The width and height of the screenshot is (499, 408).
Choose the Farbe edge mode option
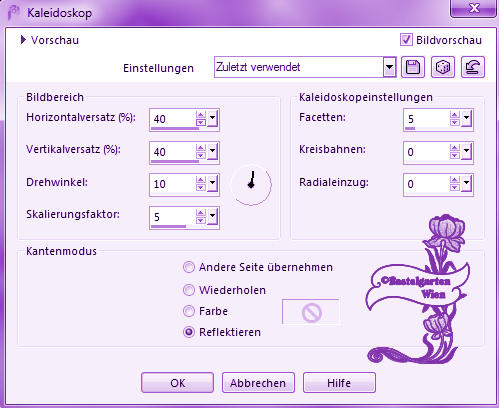tap(189, 311)
